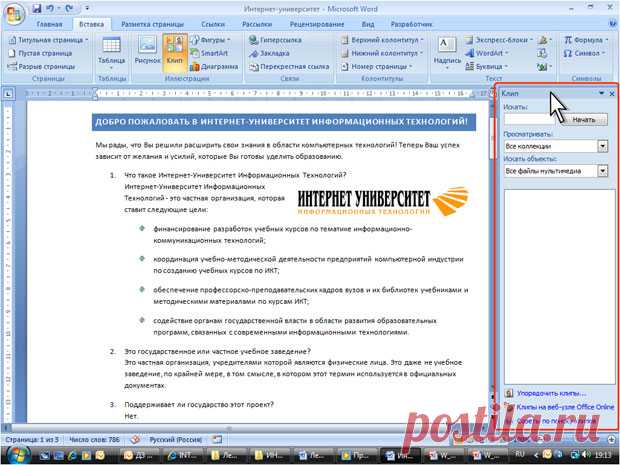Close the Клип task pane

click(x=612, y=94)
